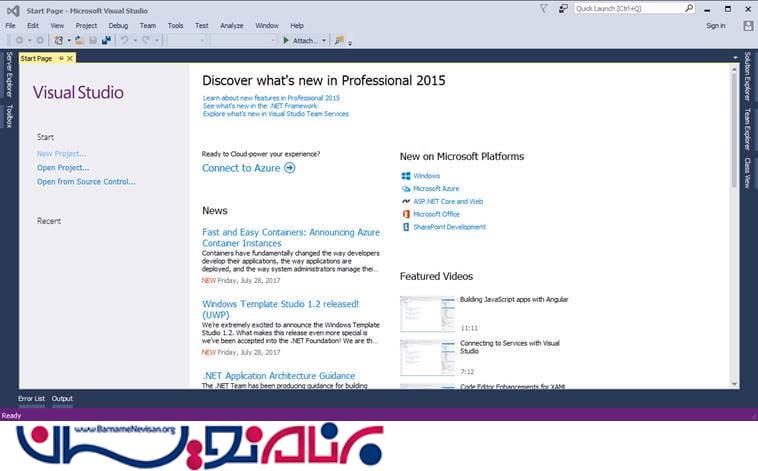Click the SharePoint Development icon
This screenshot has width=758, height=471.
(x=406, y=227)
